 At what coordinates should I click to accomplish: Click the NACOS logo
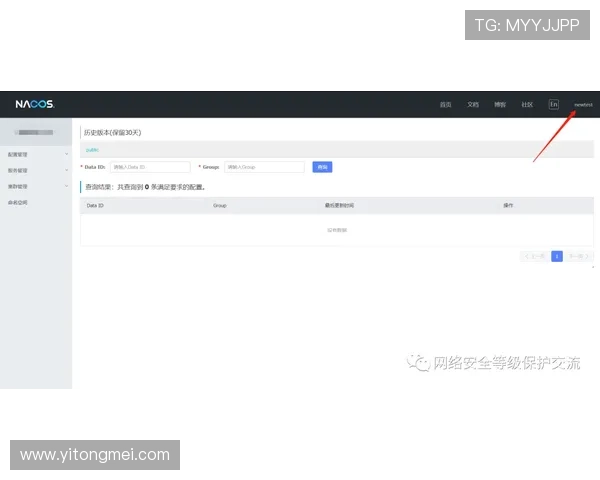click(x=34, y=104)
